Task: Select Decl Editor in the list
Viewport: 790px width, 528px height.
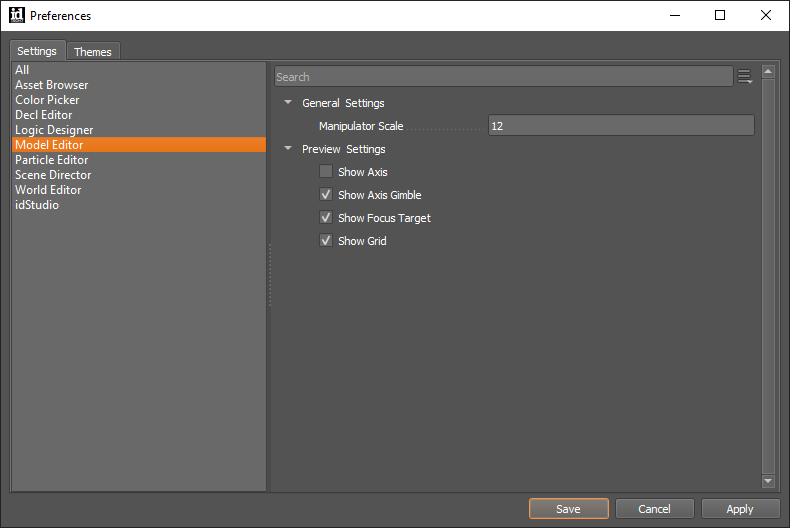Action: (139, 115)
